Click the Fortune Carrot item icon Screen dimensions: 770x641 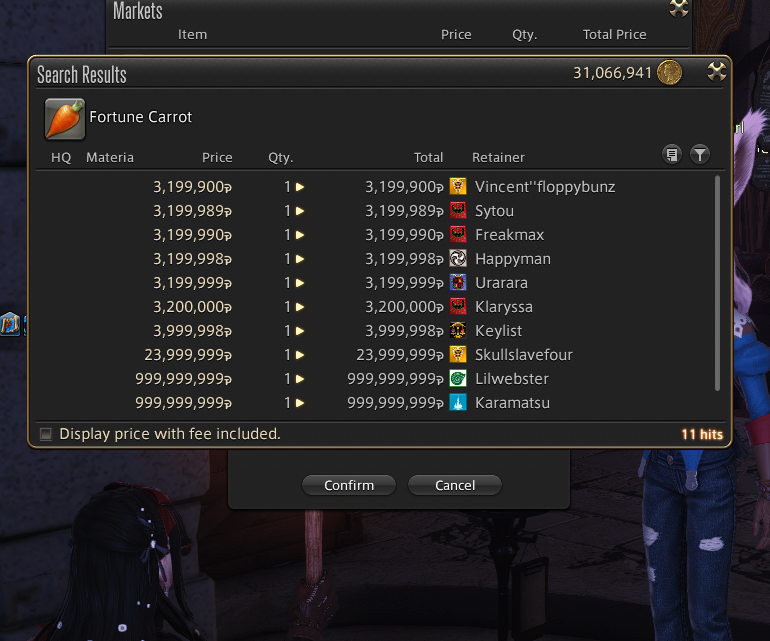65,118
